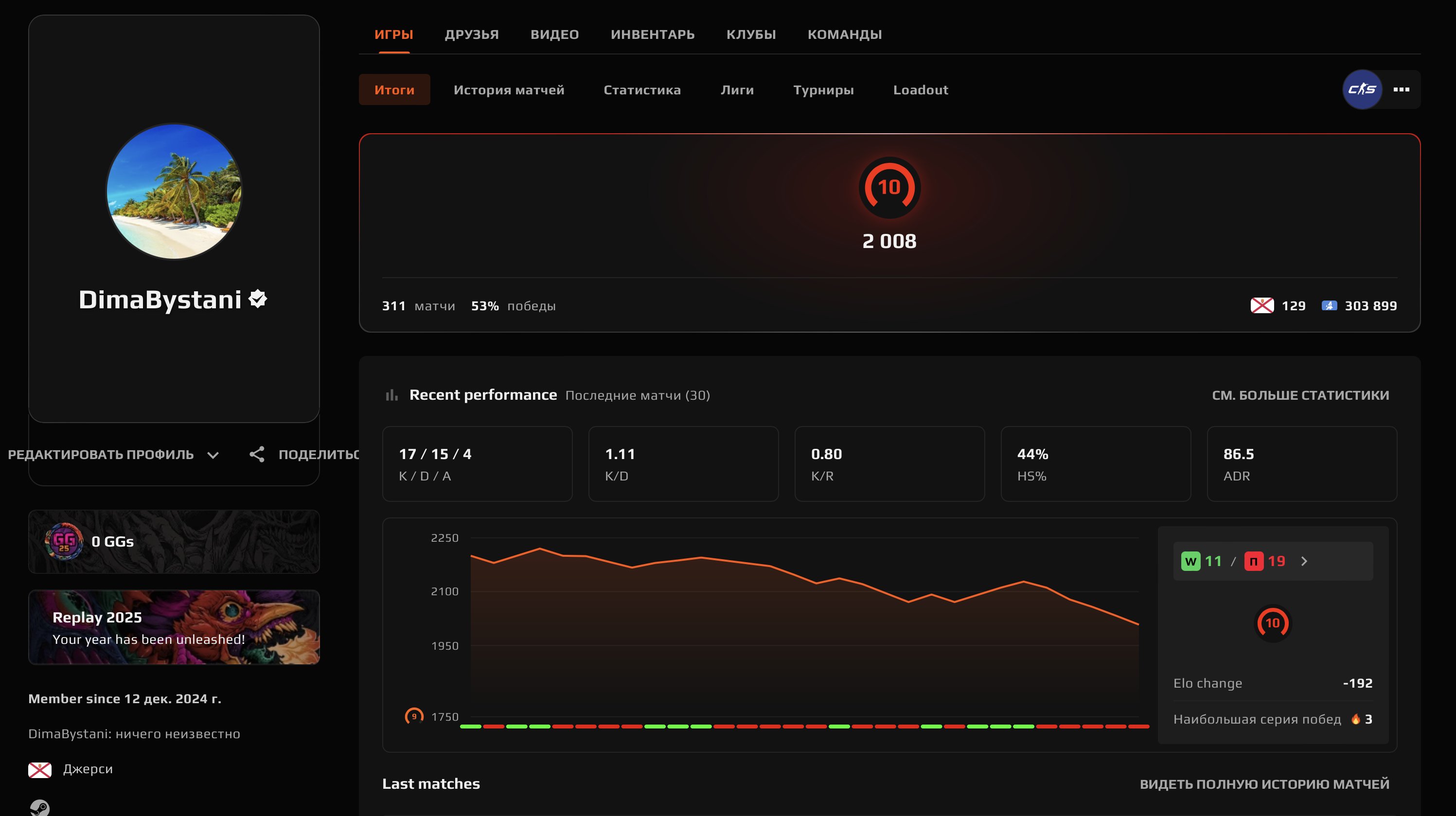This screenshot has width=1456, height=816.
Task: Open the three-dot options menu near the CS2 icon
Action: [1402, 89]
